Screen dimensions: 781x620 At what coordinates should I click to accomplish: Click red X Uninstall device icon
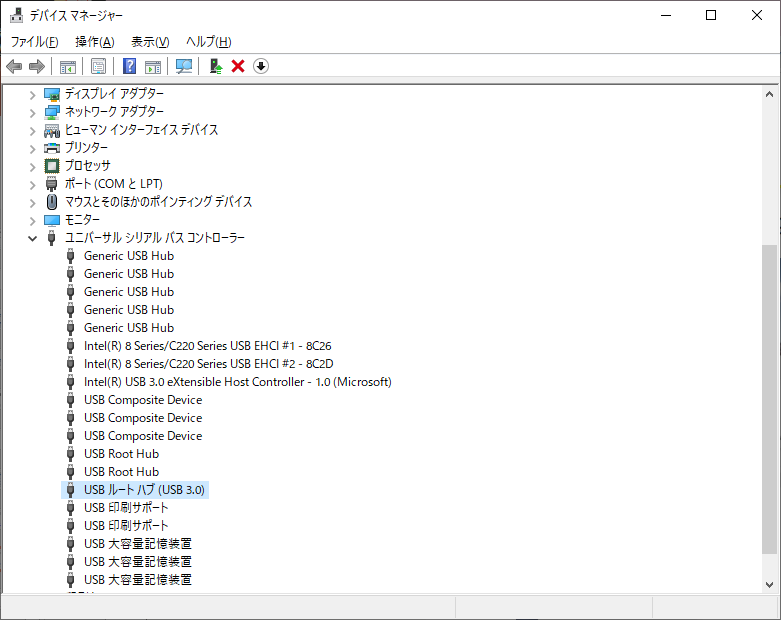click(x=238, y=66)
